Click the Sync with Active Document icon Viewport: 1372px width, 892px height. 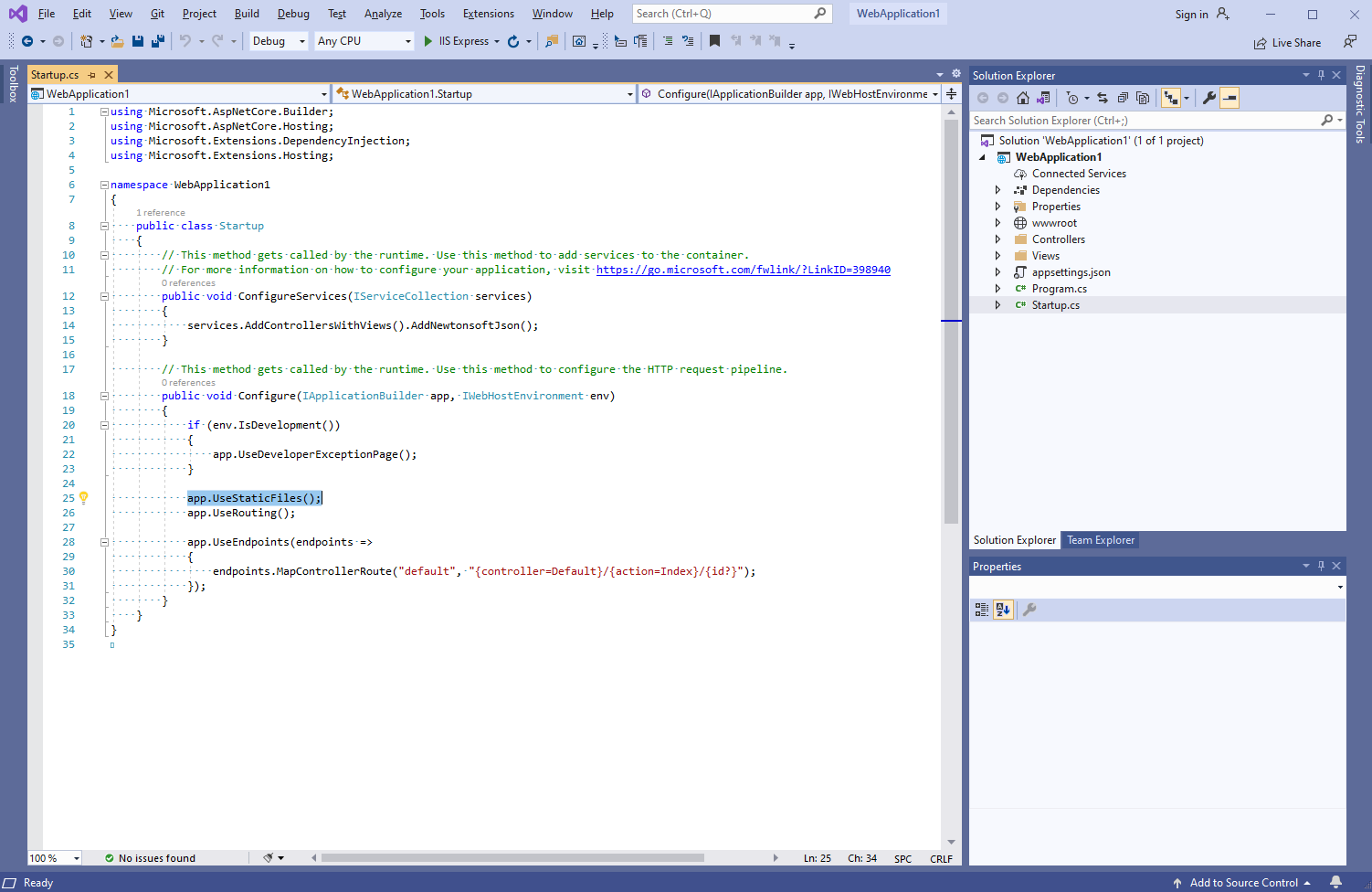pos(1103,98)
